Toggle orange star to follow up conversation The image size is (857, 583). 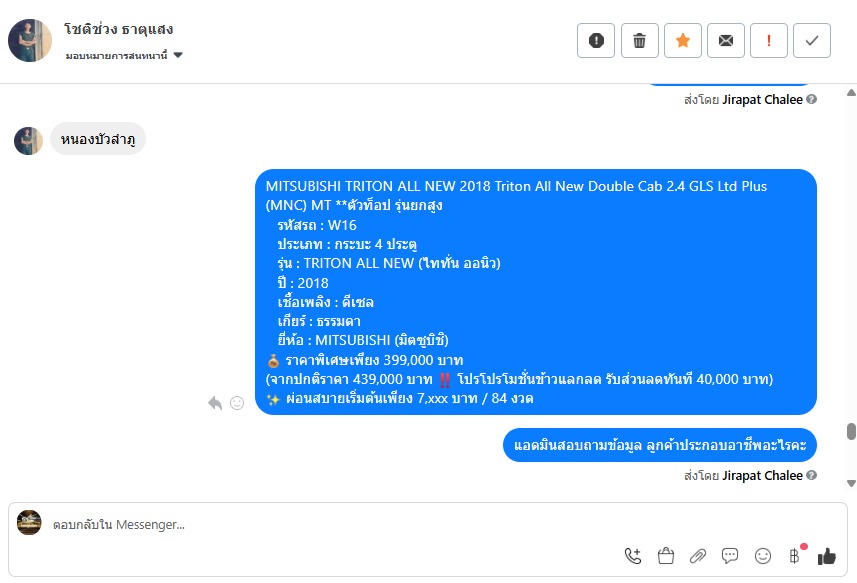pyautogui.click(x=683, y=40)
